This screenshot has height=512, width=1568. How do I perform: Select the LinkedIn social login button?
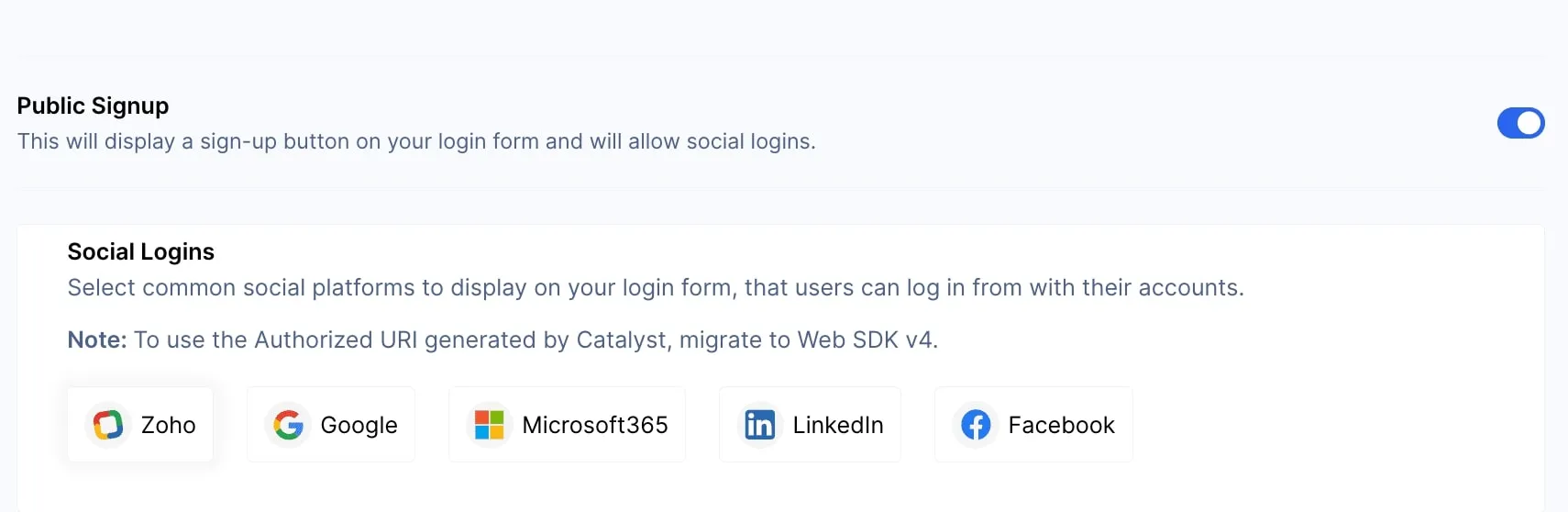coord(810,425)
